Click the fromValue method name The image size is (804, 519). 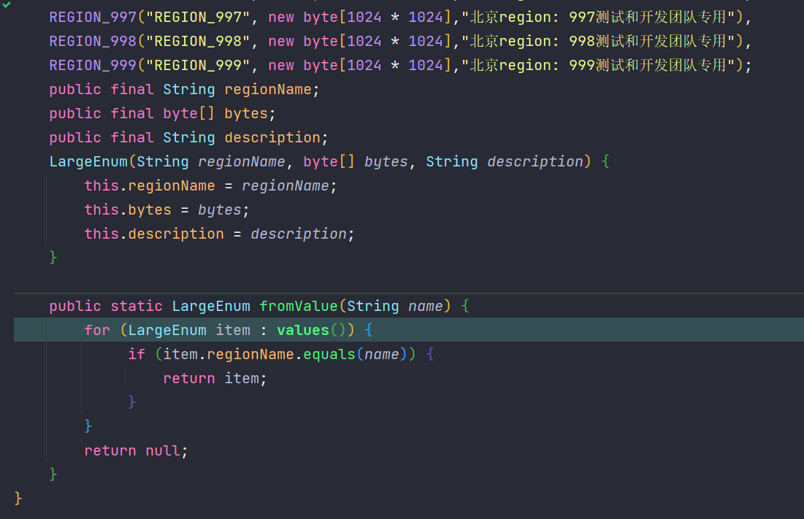298,307
